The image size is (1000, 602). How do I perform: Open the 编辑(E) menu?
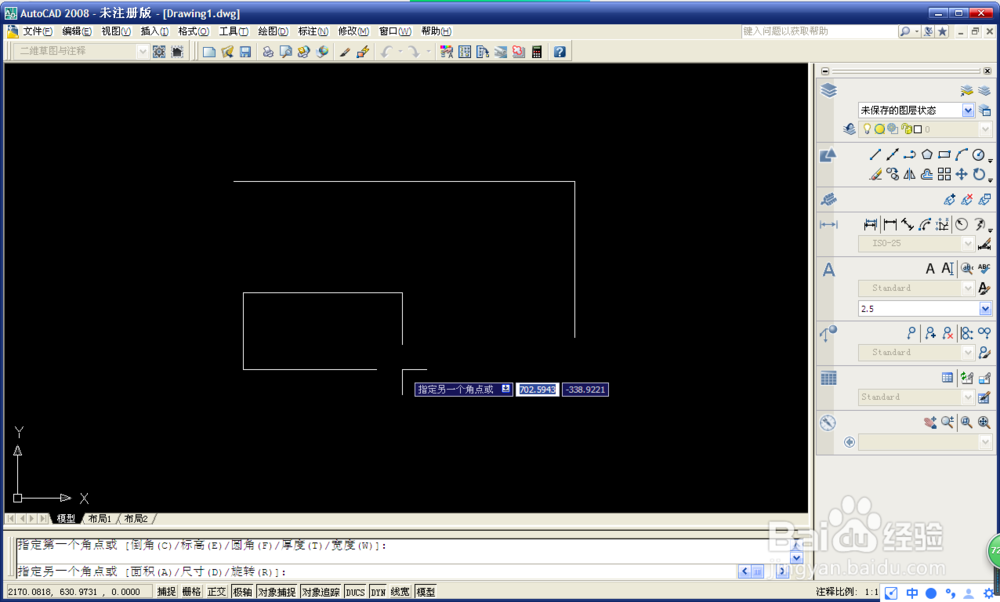pyautogui.click(x=77, y=31)
